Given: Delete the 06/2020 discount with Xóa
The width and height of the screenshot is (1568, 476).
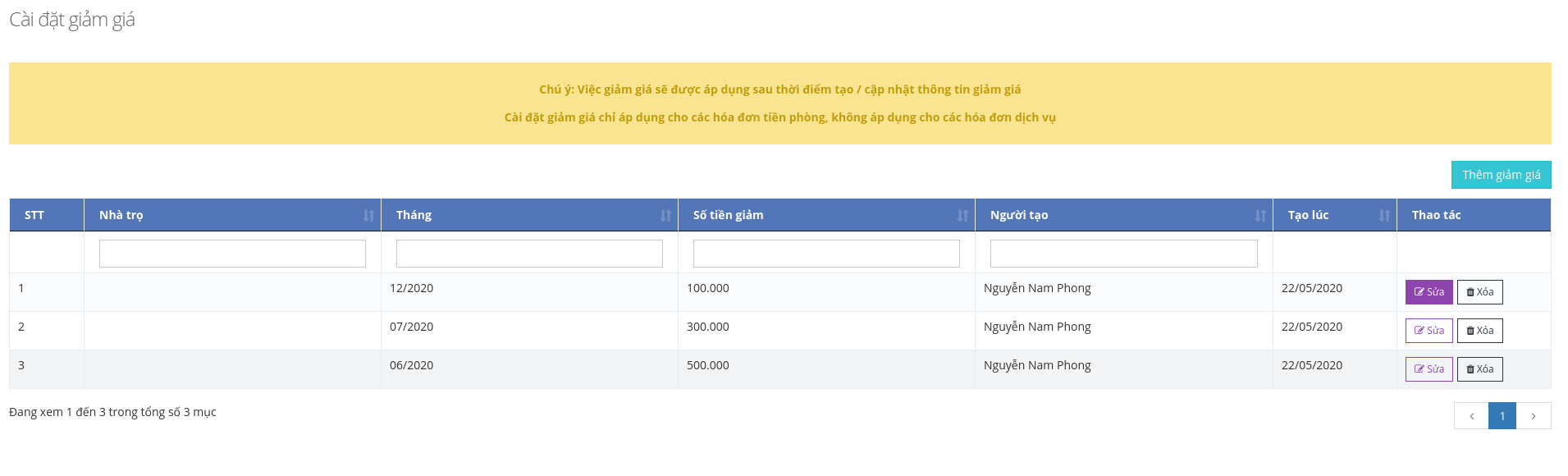Looking at the screenshot, I should click(x=1479, y=369).
